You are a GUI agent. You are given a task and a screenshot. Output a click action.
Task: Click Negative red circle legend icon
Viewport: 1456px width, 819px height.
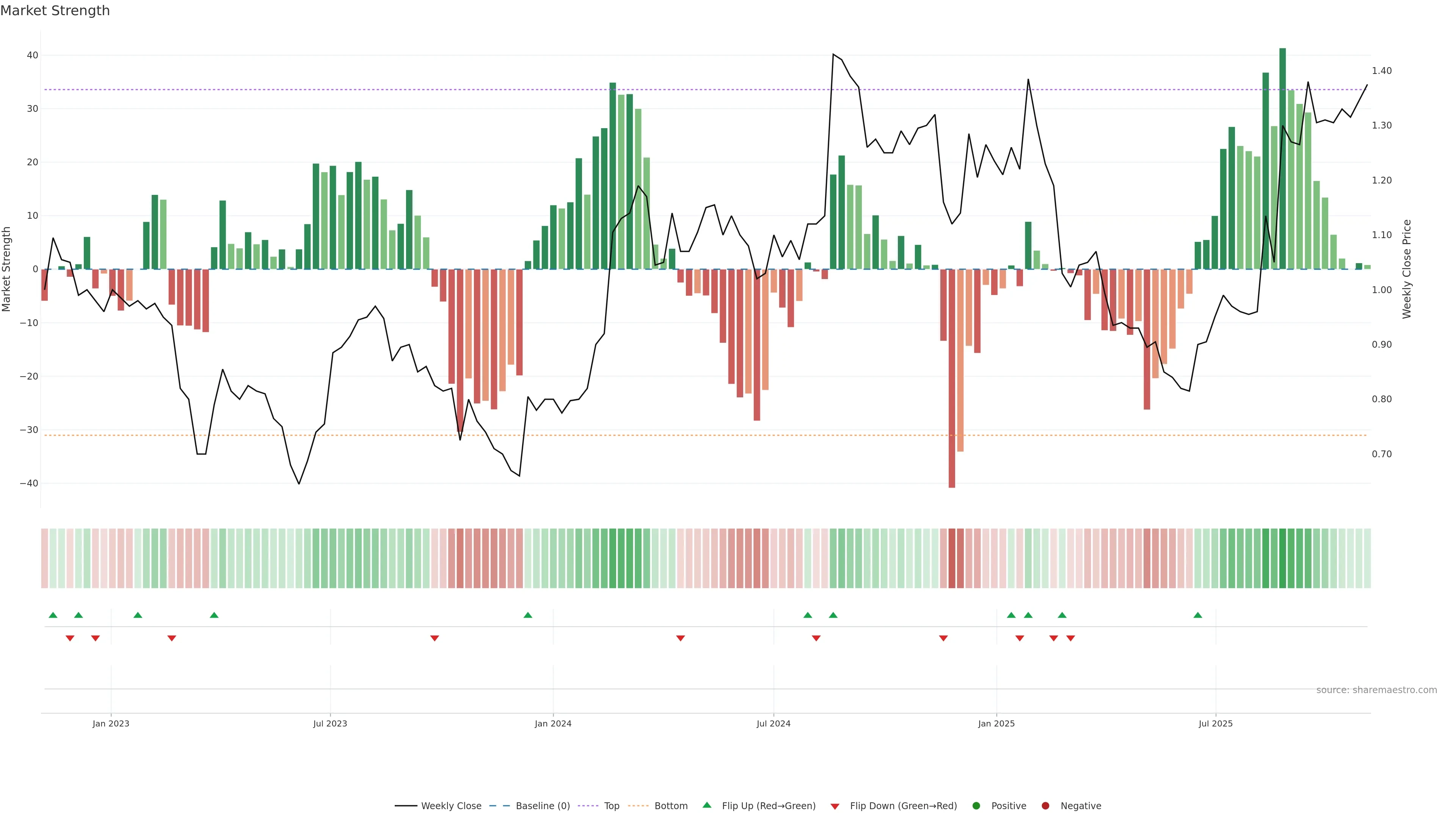1045,806
